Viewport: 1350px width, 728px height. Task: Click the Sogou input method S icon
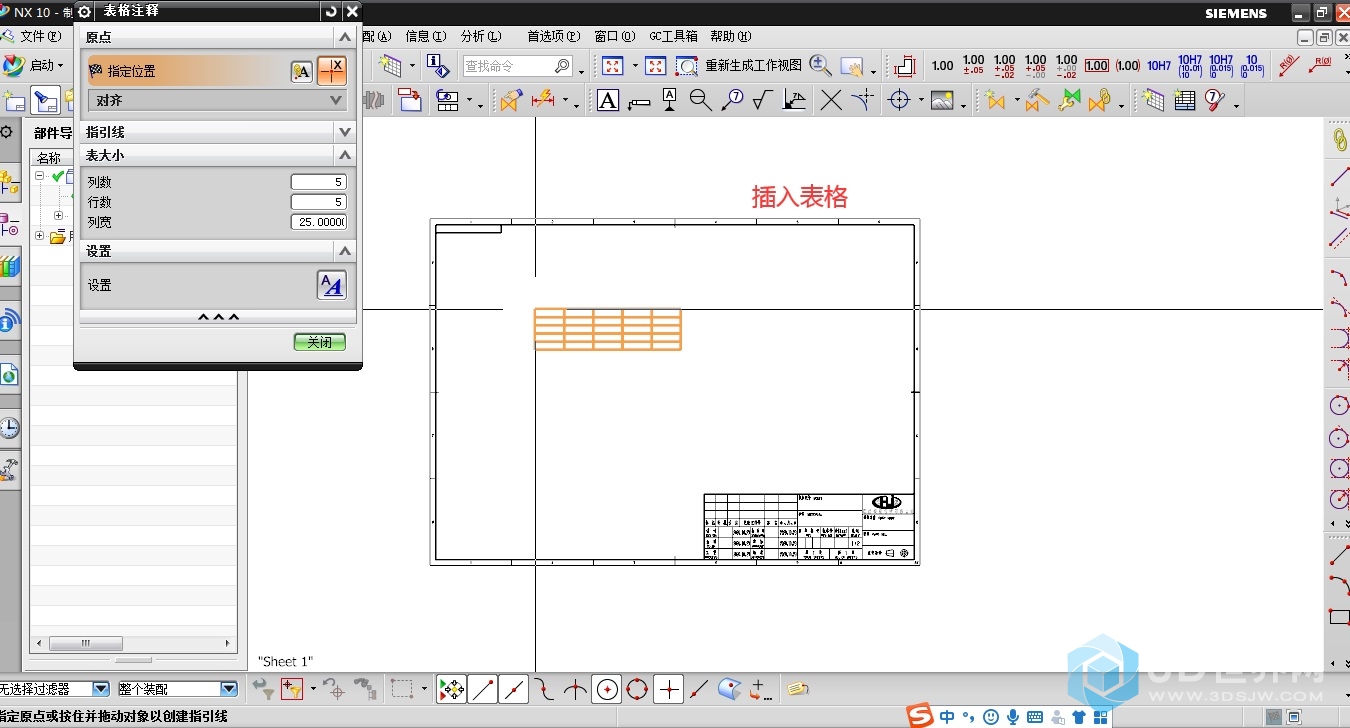pos(920,715)
